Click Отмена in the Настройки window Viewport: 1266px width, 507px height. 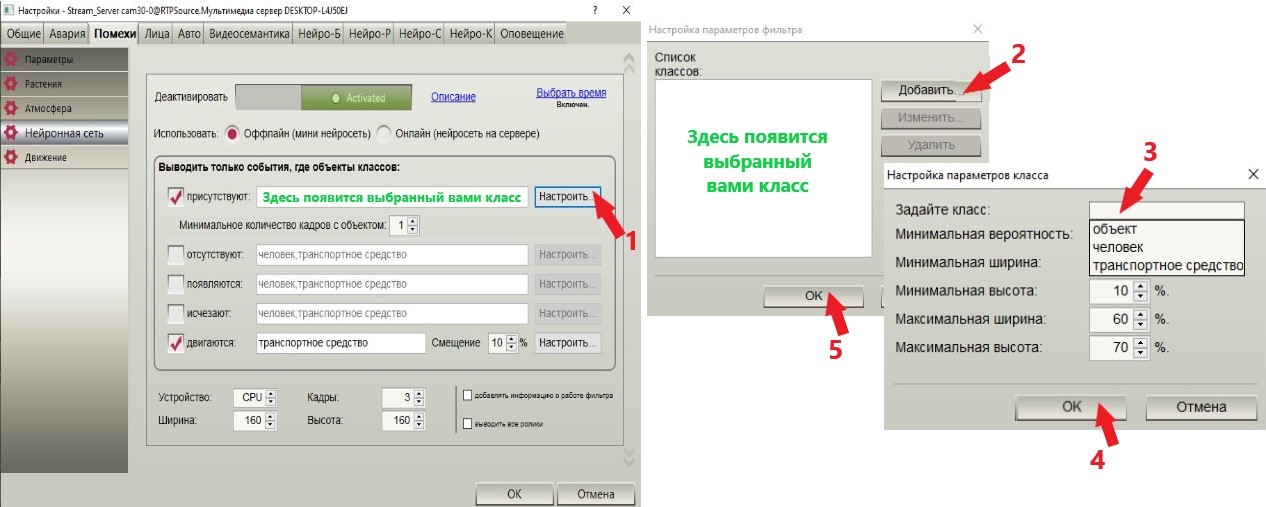pos(596,493)
